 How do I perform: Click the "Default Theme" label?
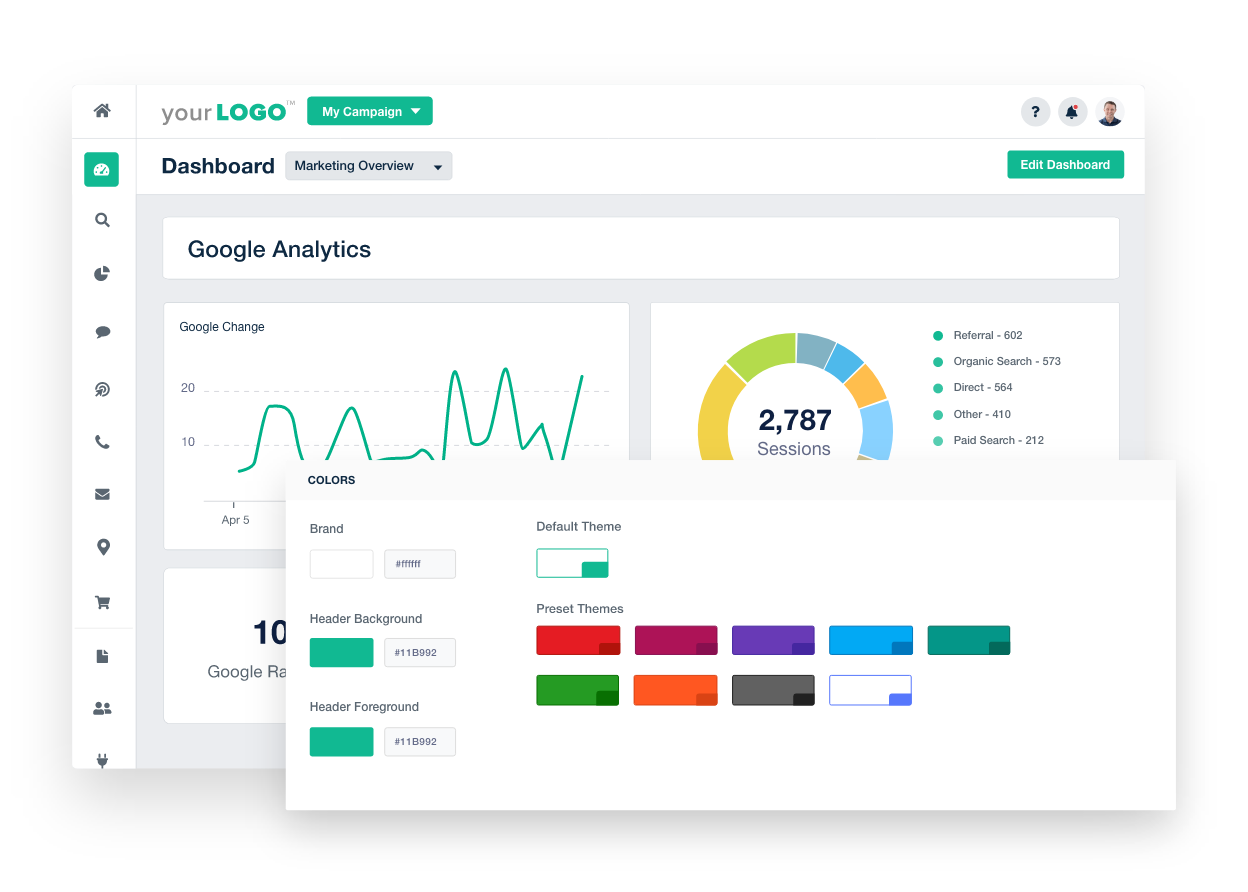tap(579, 527)
